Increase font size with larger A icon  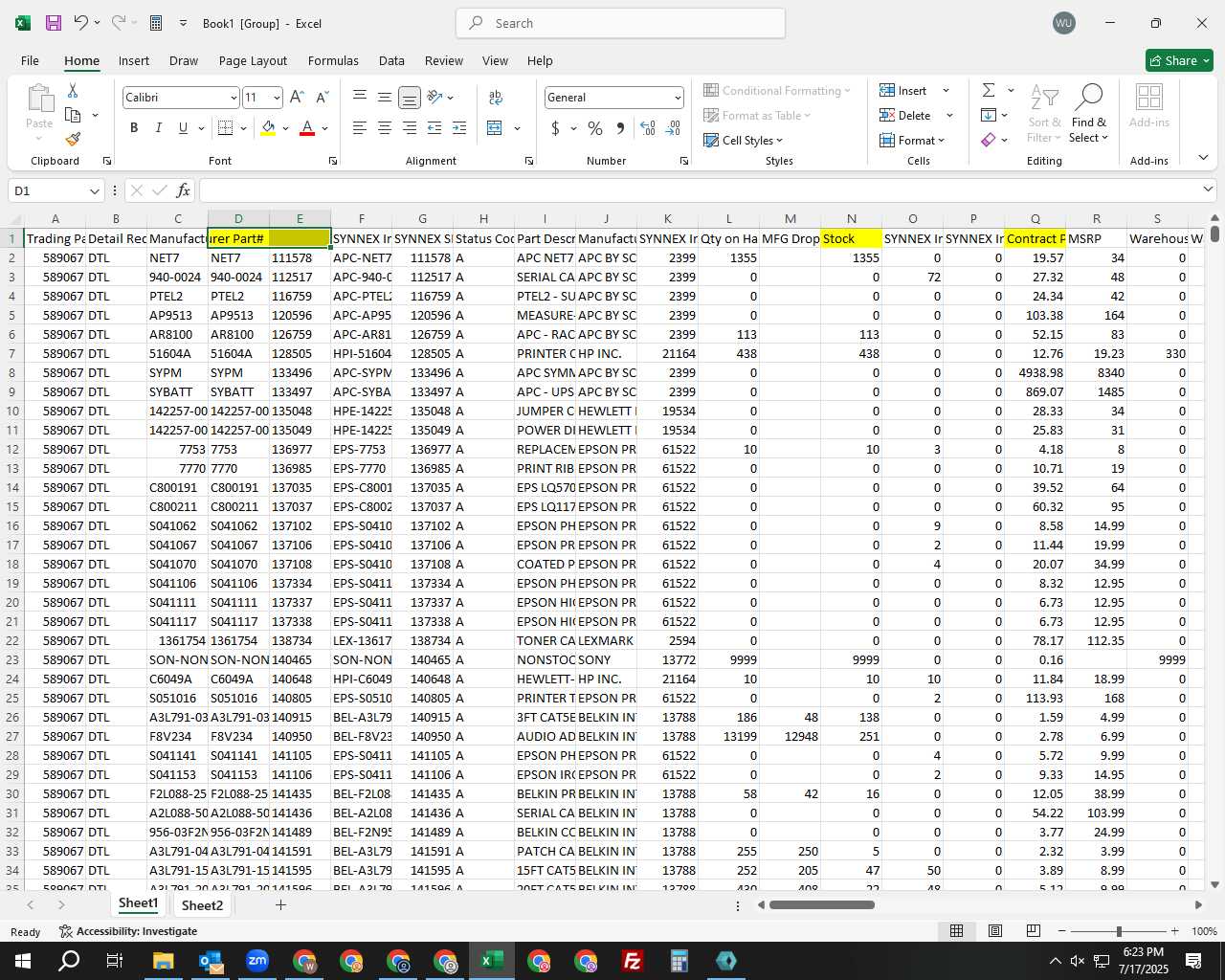[297, 97]
